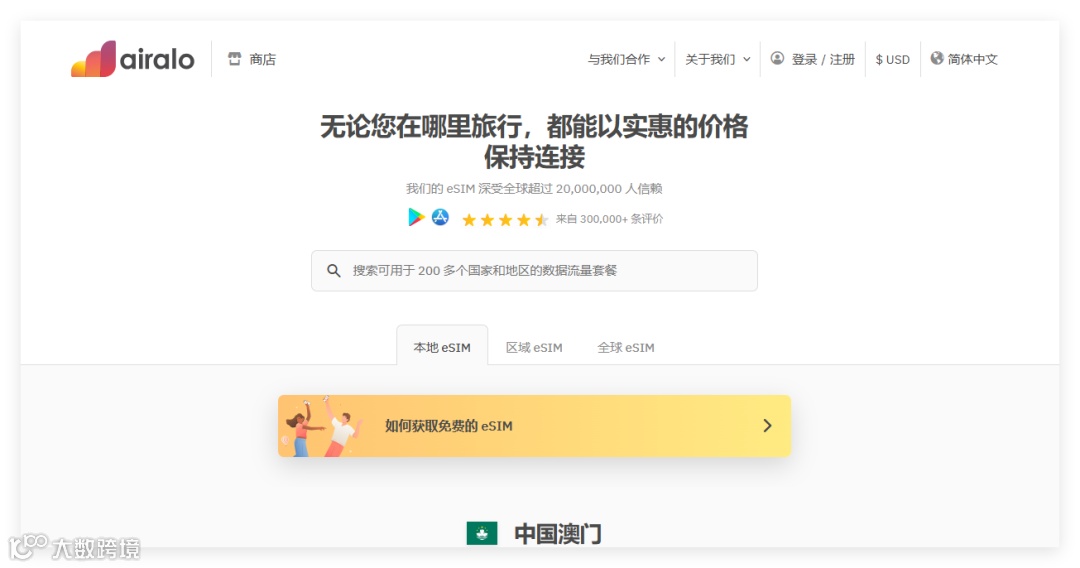Open the 商店 store link
Viewport: 1080px width, 568px height.
coord(251,59)
